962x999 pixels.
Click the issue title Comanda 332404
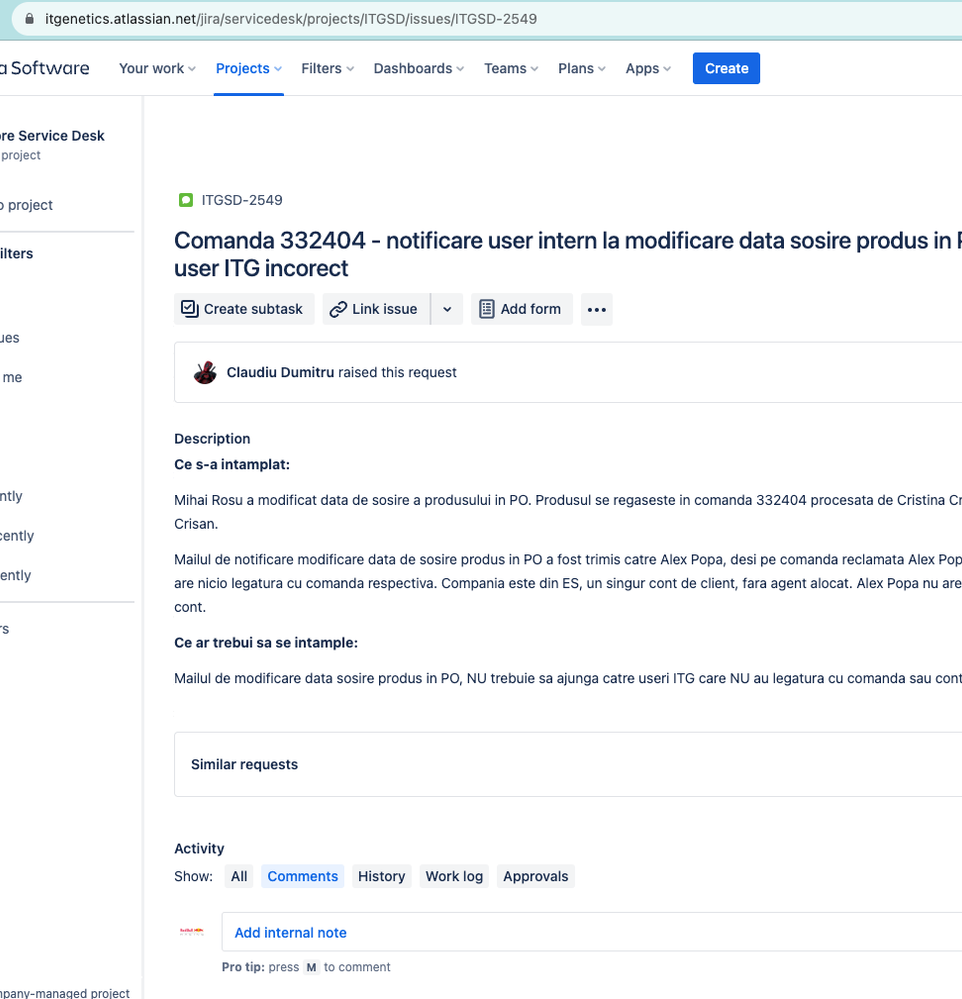568,254
